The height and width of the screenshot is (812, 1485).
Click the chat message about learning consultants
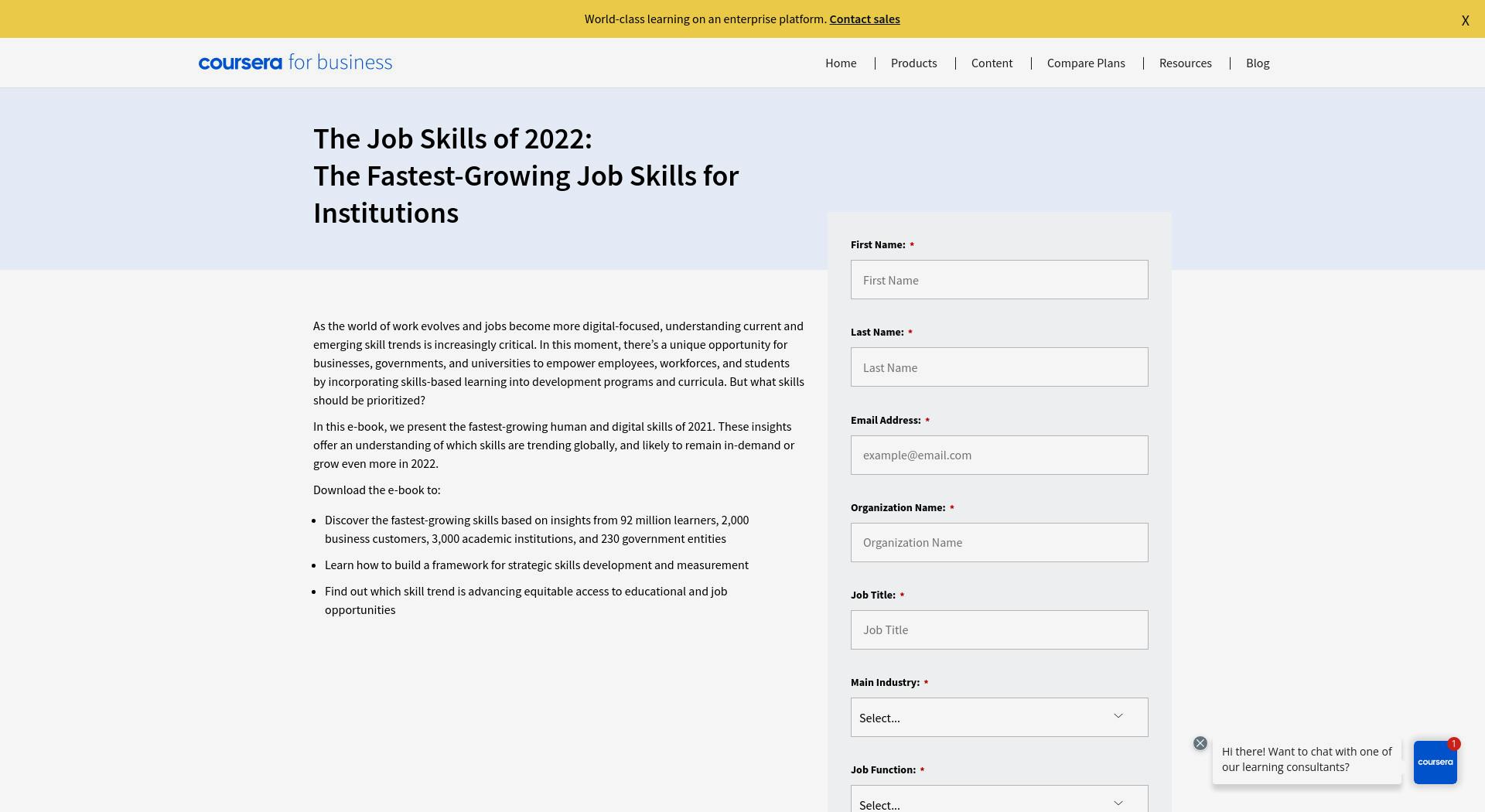[1307, 759]
